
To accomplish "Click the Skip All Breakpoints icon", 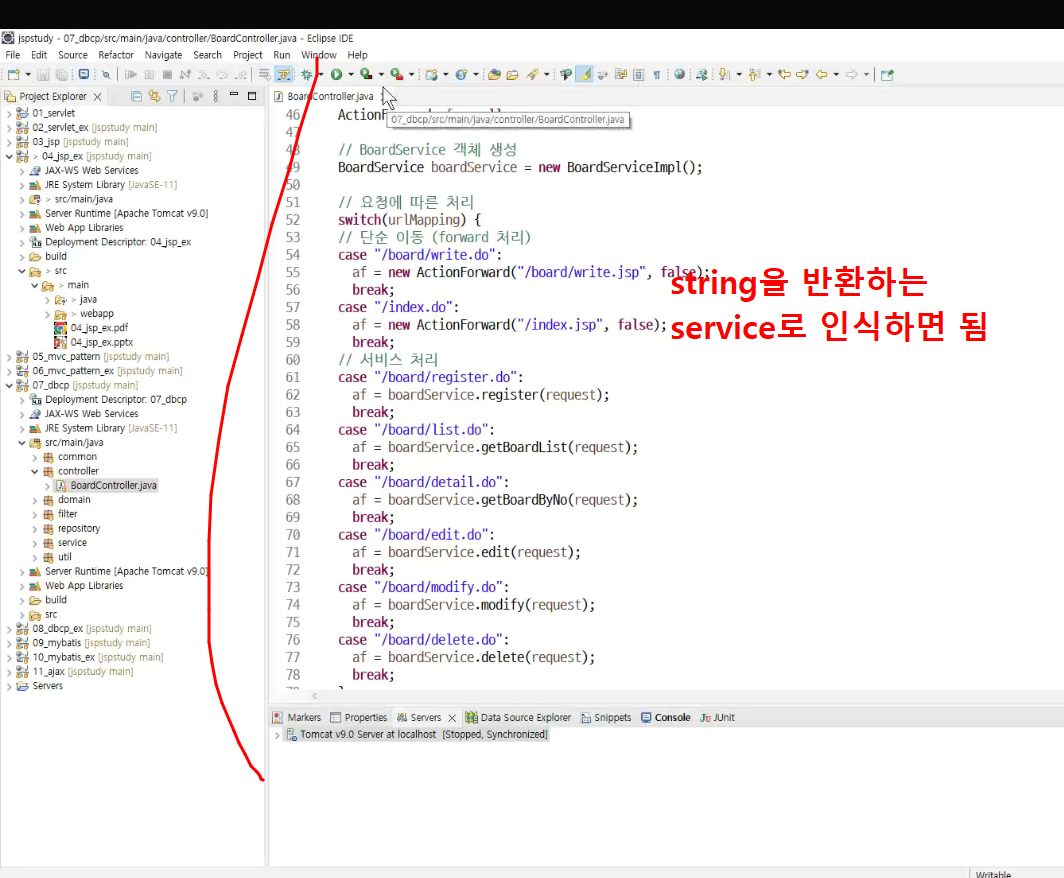I will pyautogui.click(x=106, y=75).
